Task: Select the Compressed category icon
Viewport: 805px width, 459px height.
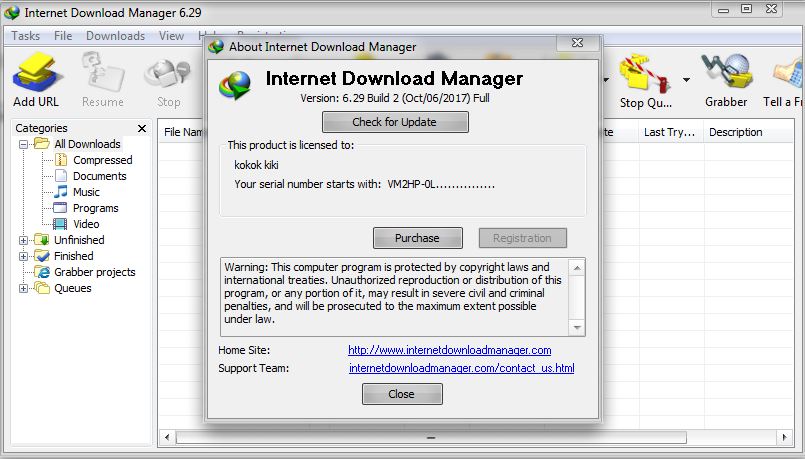Action: (x=61, y=160)
